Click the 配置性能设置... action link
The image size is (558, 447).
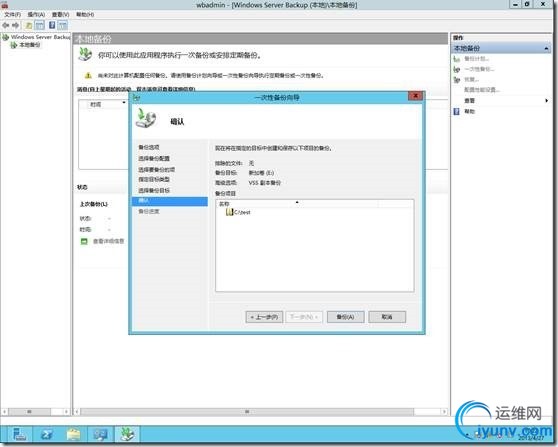tap(482, 90)
